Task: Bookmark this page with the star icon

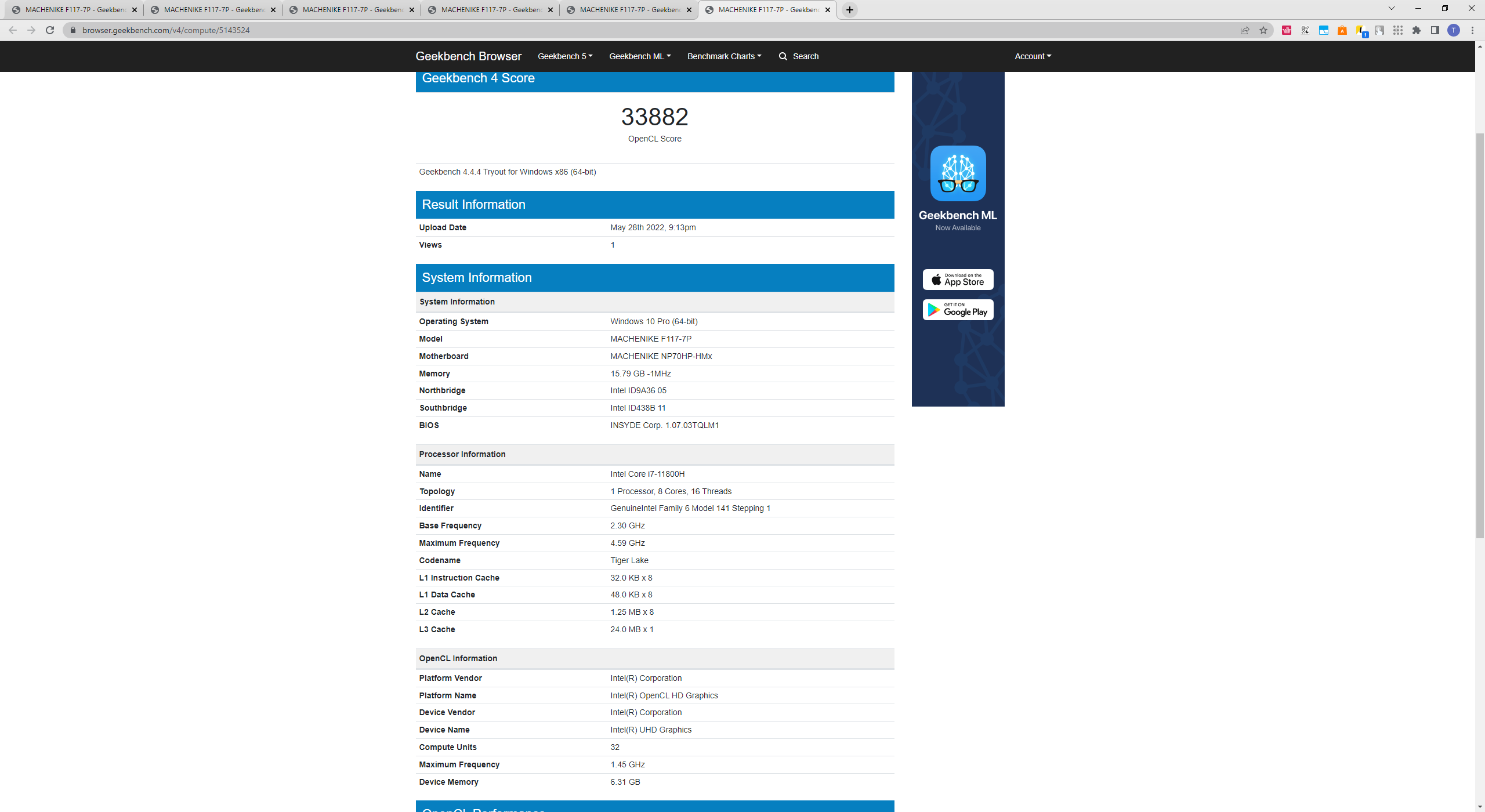Action: coord(1263,30)
